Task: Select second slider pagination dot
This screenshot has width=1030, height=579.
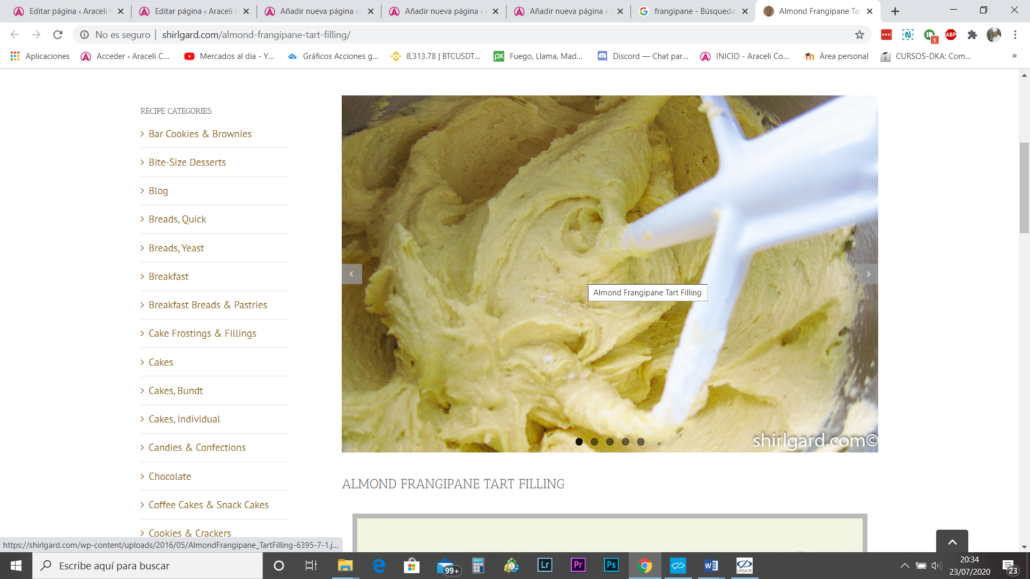Action: [594, 442]
